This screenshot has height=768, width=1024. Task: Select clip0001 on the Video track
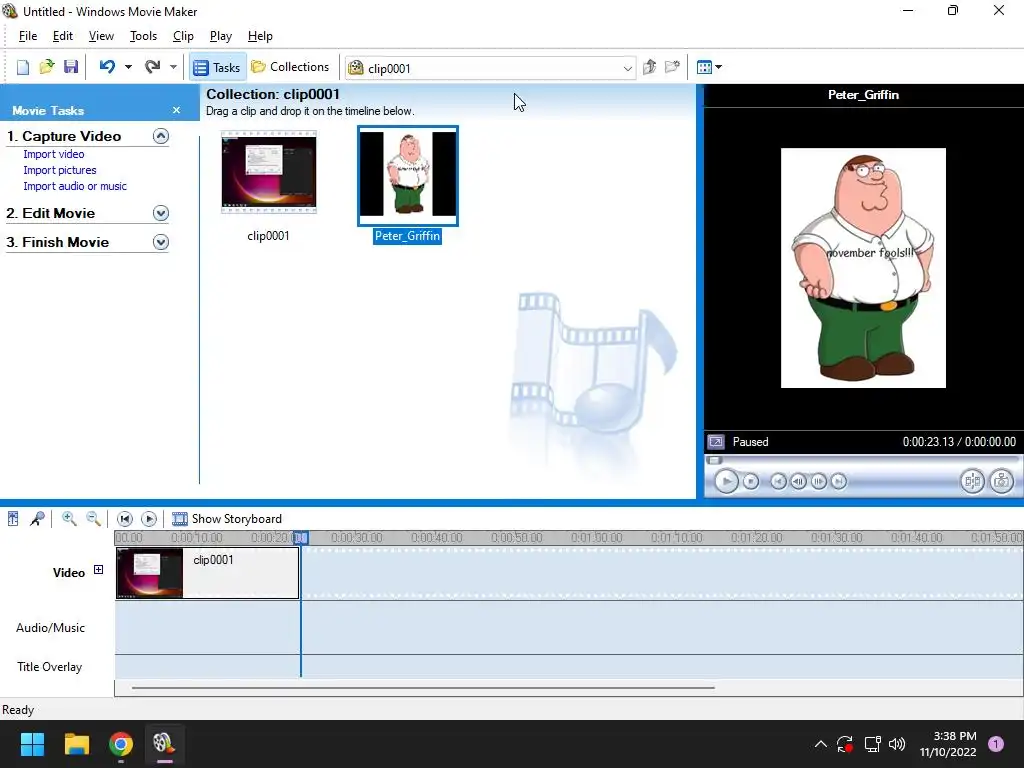(x=208, y=573)
